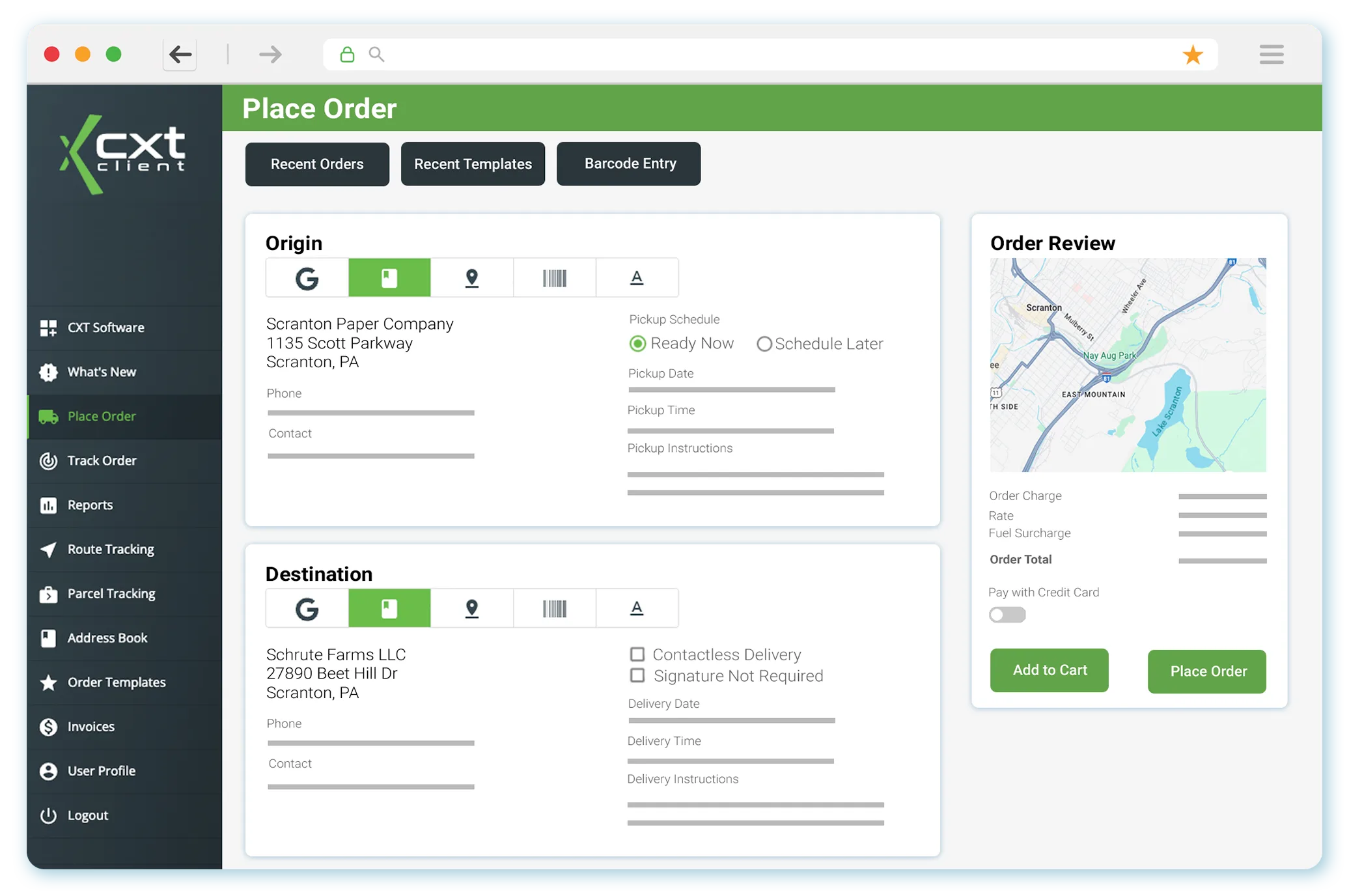The height and width of the screenshot is (896, 1349).
Task: Bookmark the page with the star icon
Action: tap(1193, 54)
